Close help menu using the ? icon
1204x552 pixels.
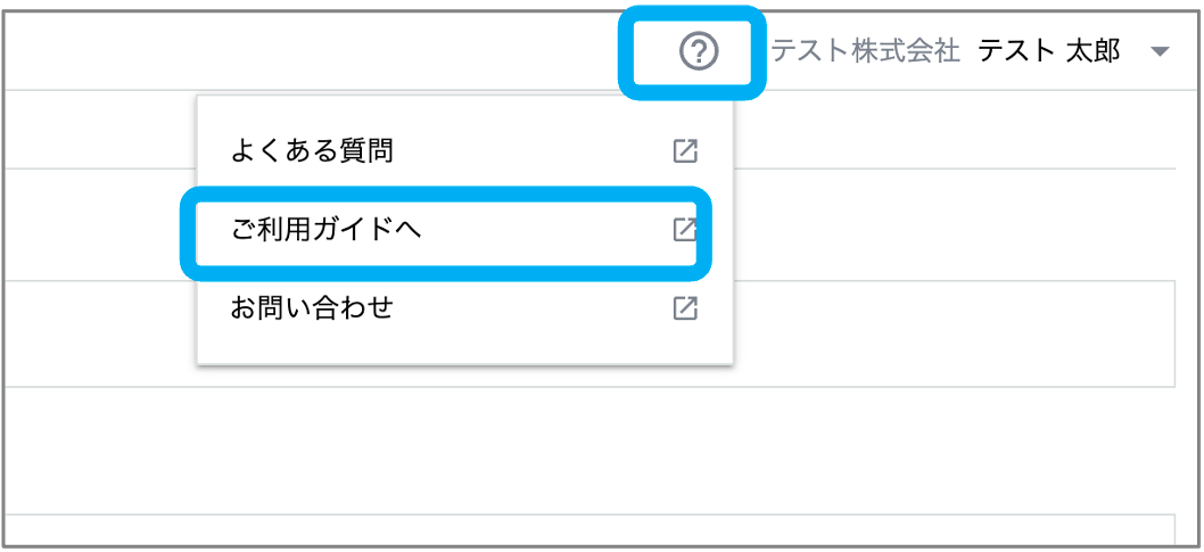point(698,51)
